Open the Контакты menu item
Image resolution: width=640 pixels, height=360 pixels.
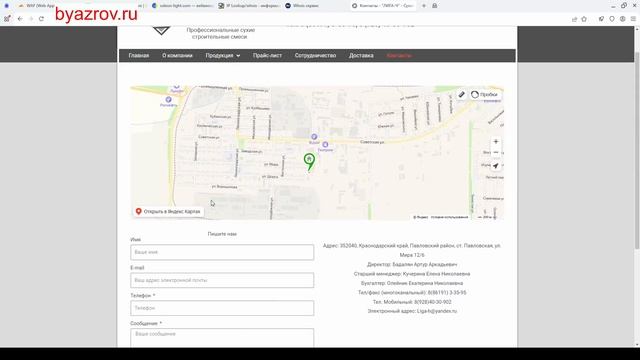(399, 56)
